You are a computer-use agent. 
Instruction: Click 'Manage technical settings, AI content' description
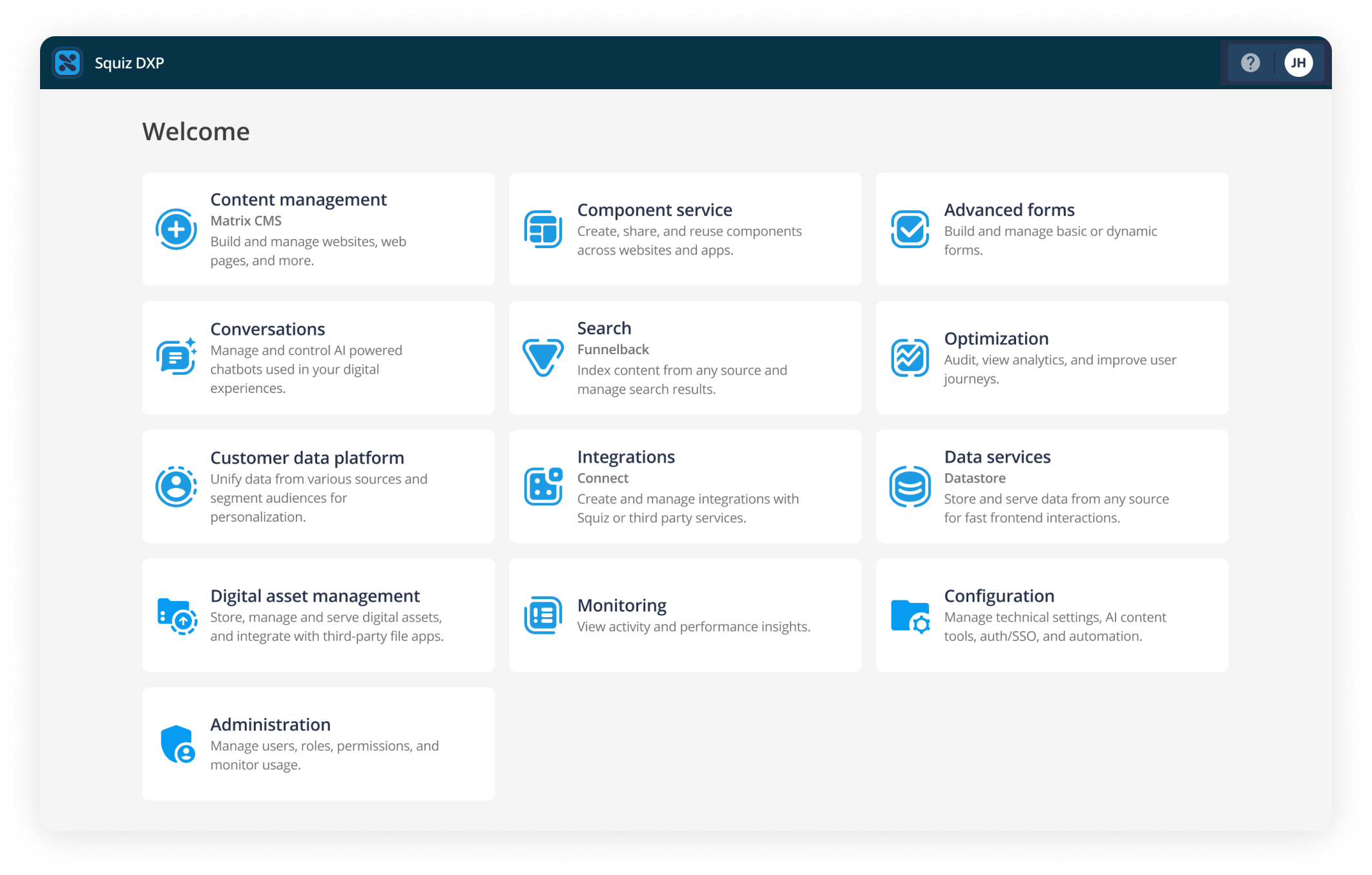pyautogui.click(x=1055, y=626)
